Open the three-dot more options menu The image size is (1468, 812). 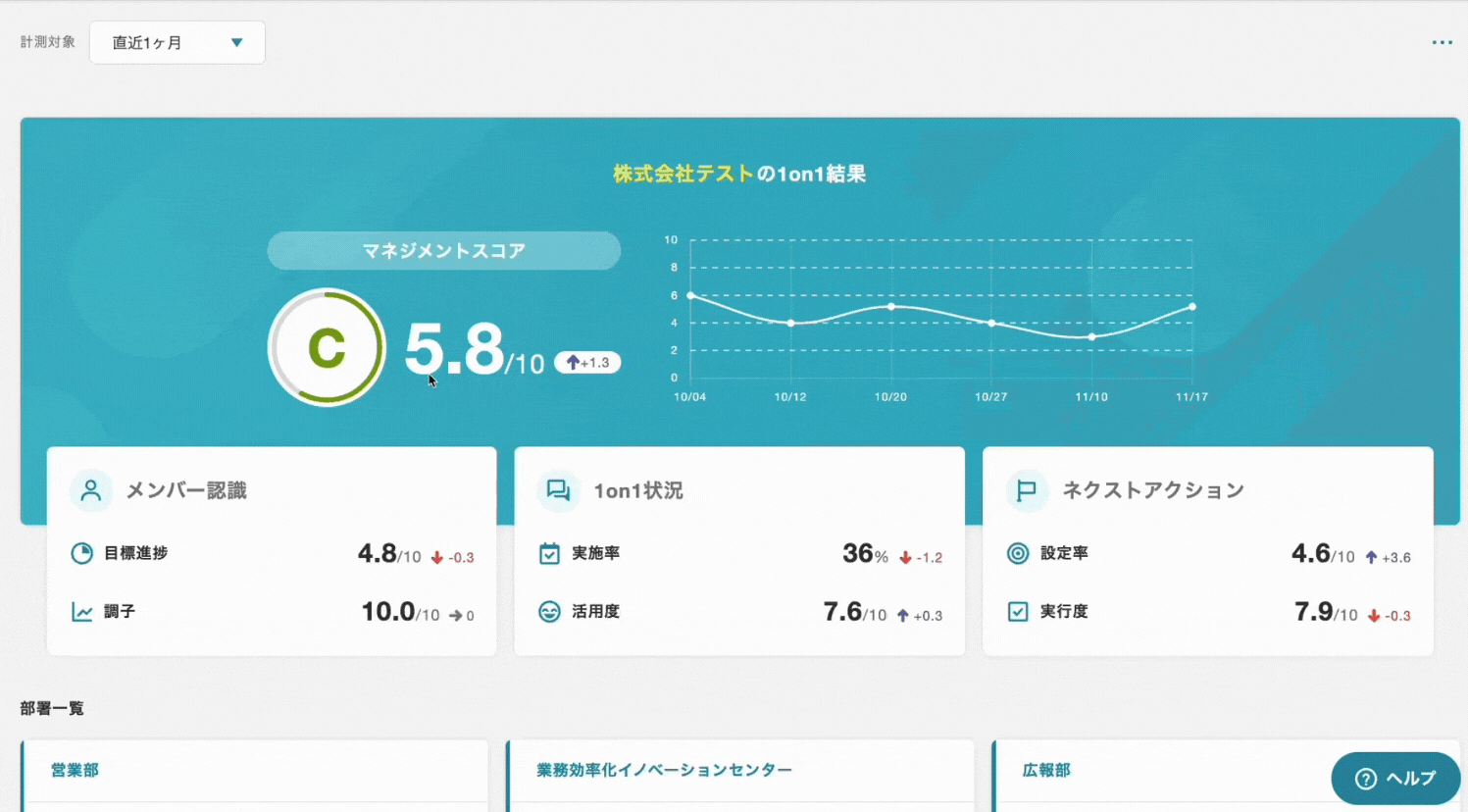click(1442, 43)
